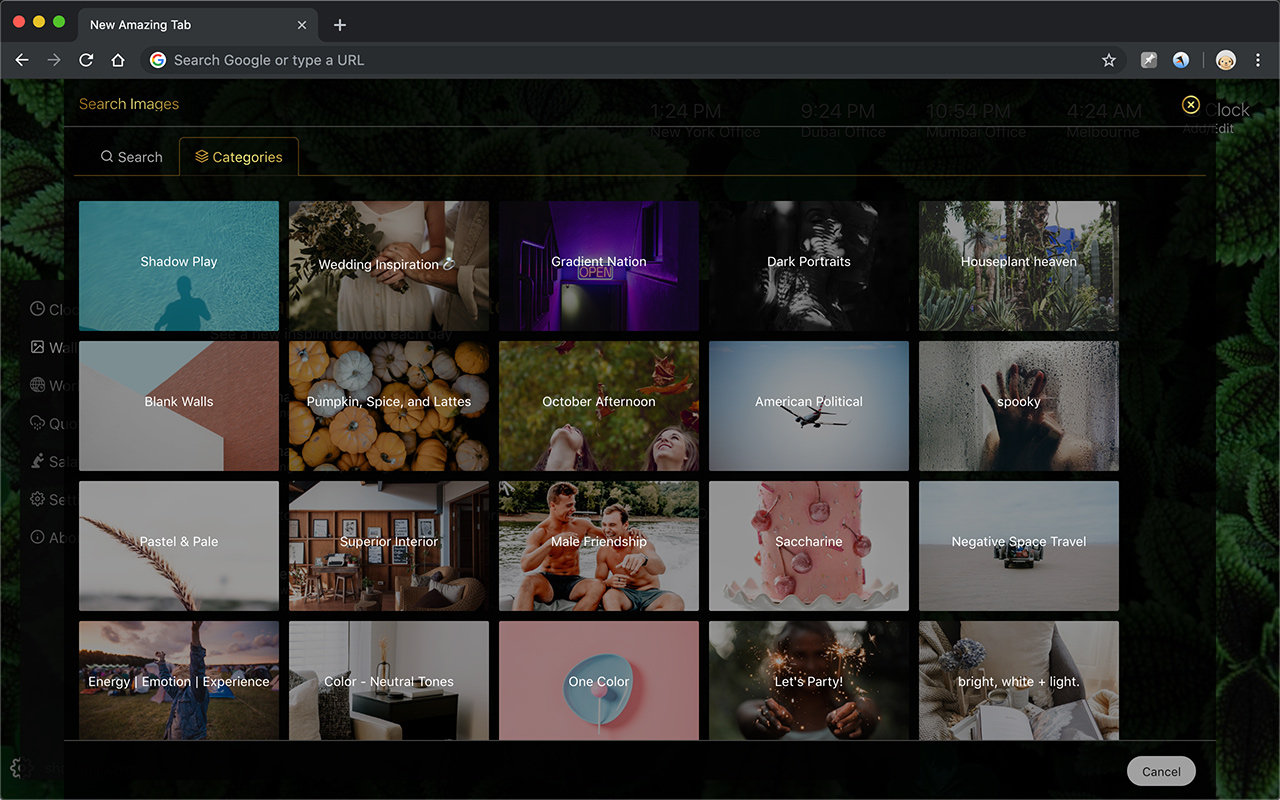Select the Categories tab
This screenshot has height=800, width=1280.
(239, 157)
